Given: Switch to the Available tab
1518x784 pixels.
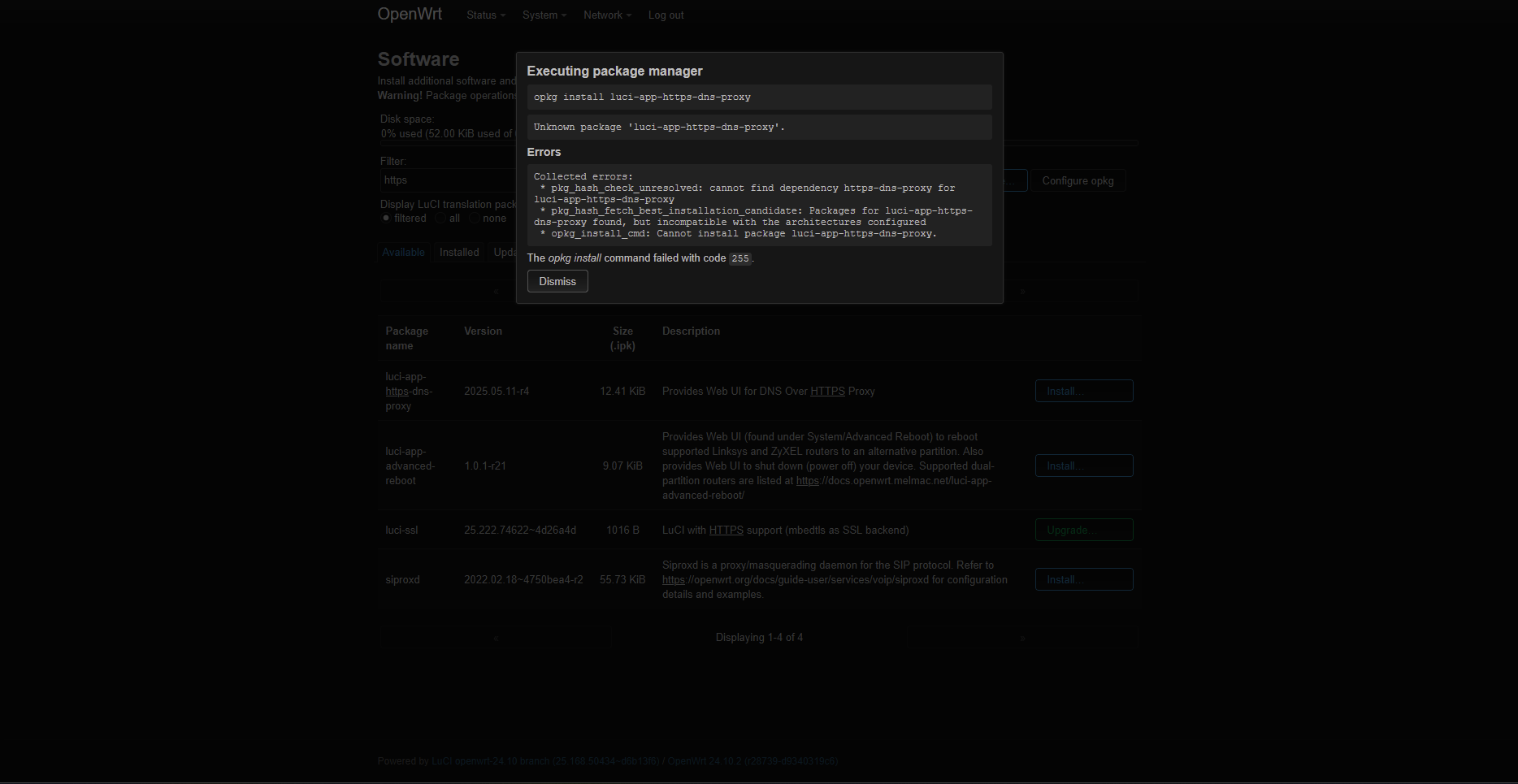Looking at the screenshot, I should [403, 253].
